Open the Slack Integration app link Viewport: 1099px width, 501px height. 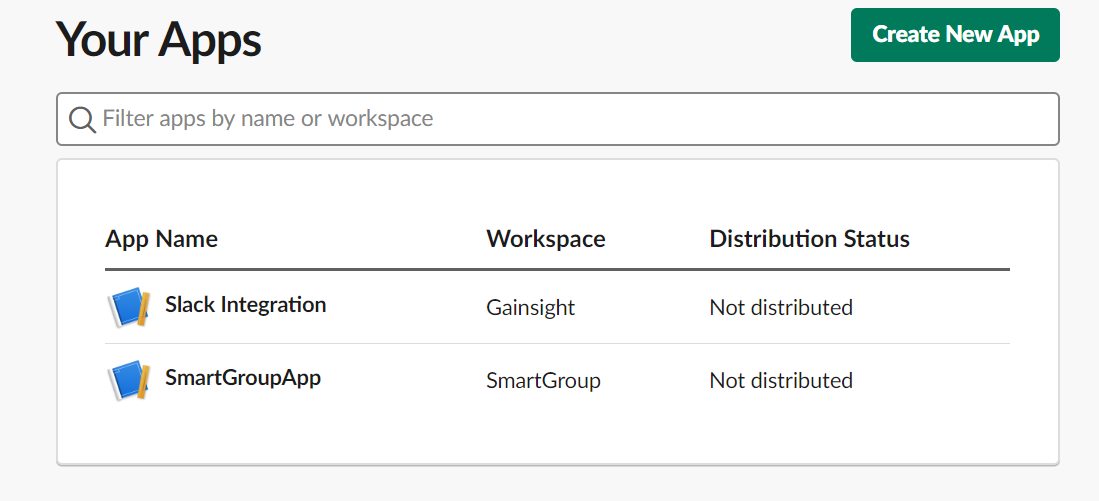click(x=245, y=304)
